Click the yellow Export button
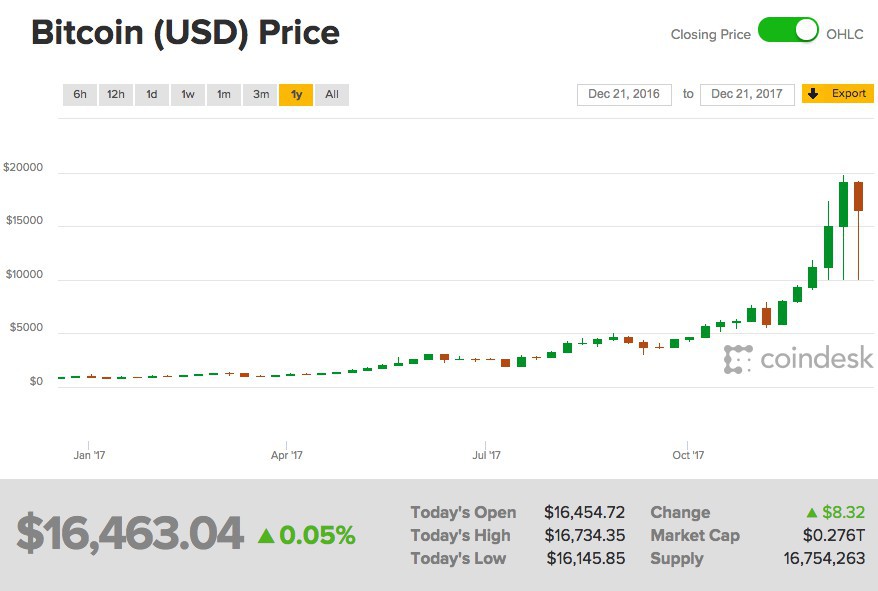Screen dimensions: 878x591 pyautogui.click(x=840, y=93)
